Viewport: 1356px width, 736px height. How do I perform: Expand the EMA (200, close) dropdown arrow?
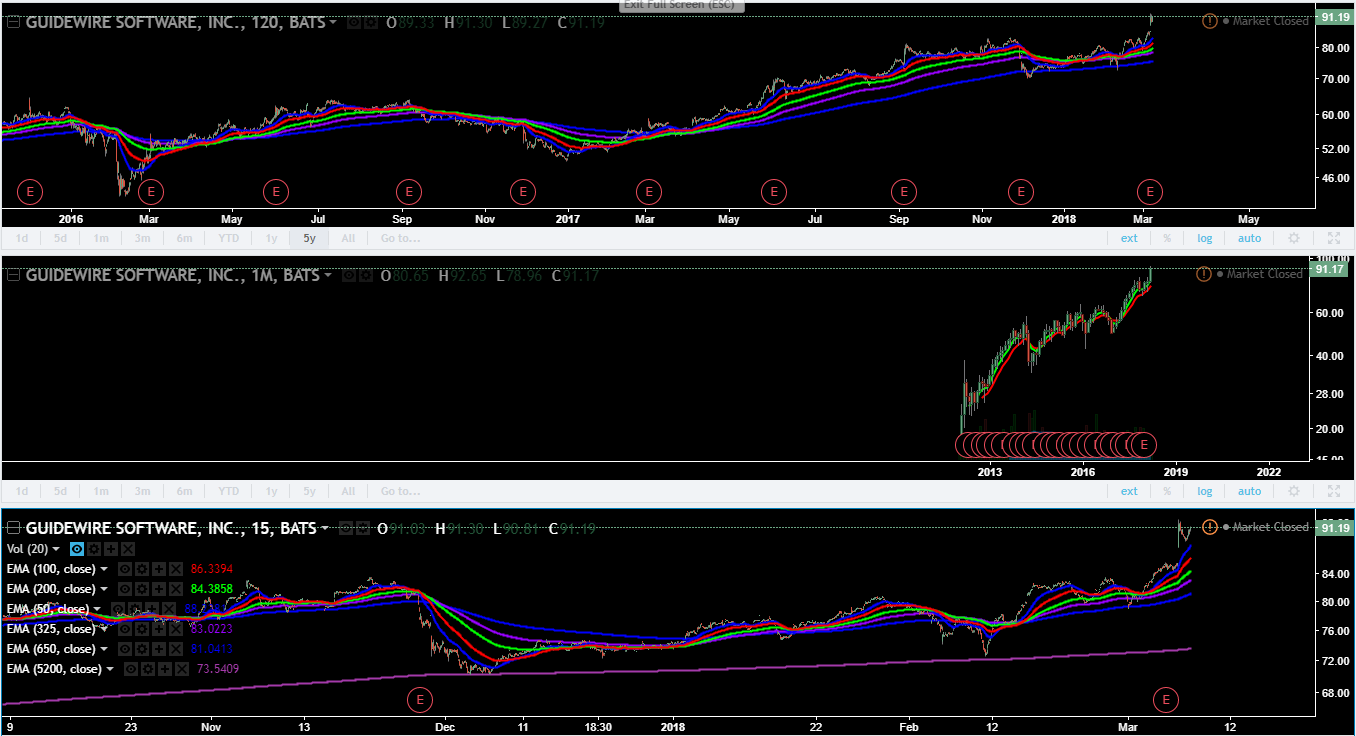(x=104, y=589)
